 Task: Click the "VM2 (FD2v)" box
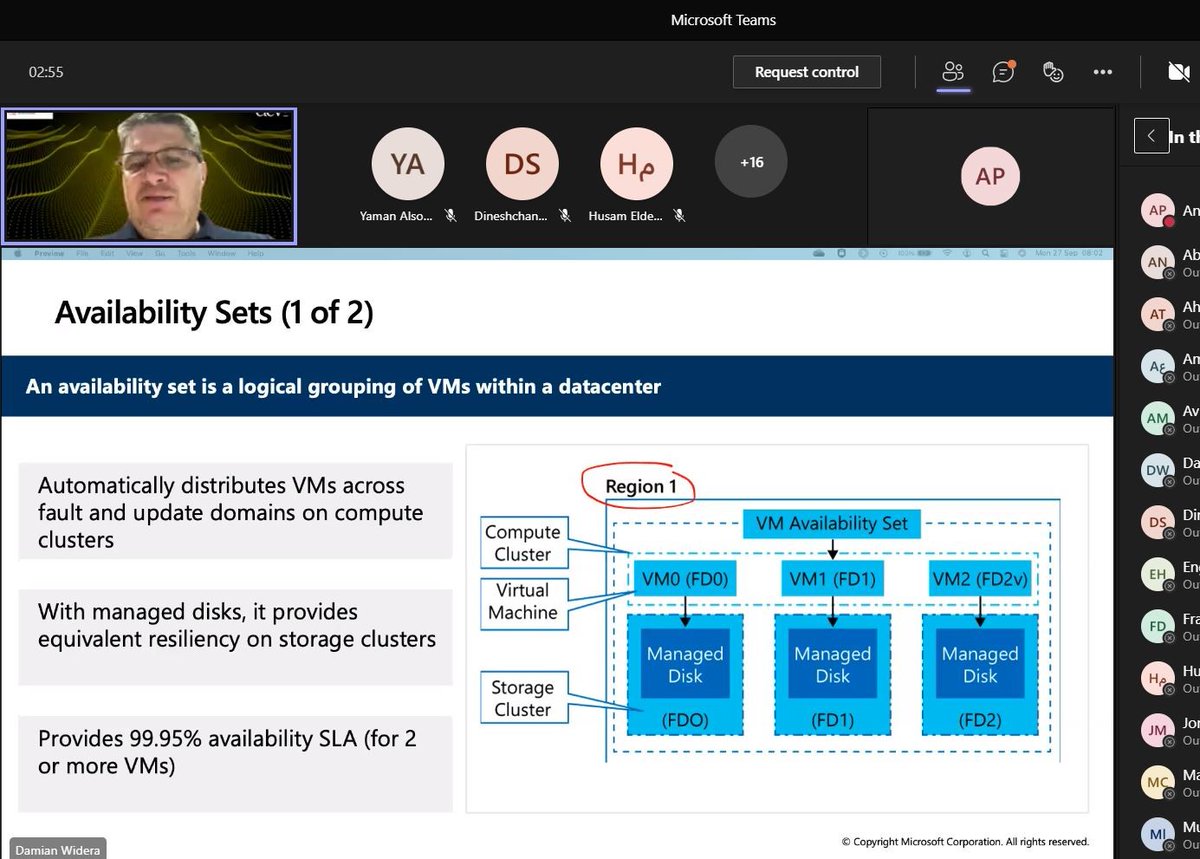(x=980, y=578)
